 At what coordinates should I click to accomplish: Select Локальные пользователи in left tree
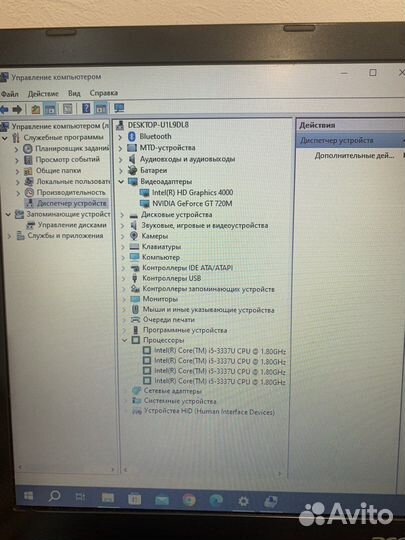(x=73, y=181)
